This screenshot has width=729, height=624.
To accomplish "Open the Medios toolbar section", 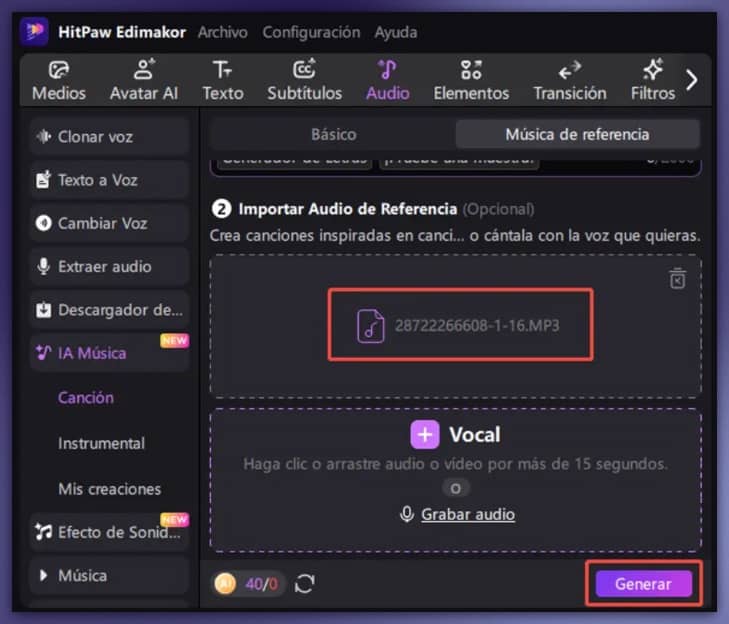I will (59, 81).
